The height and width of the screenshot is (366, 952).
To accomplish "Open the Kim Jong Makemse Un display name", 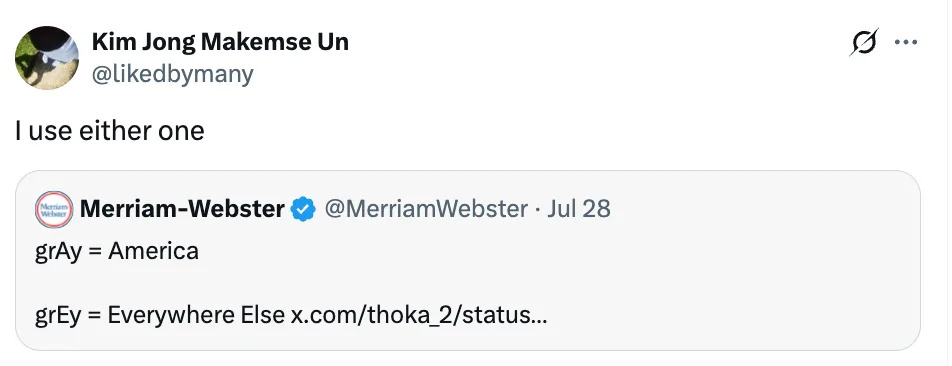I will [x=220, y=42].
